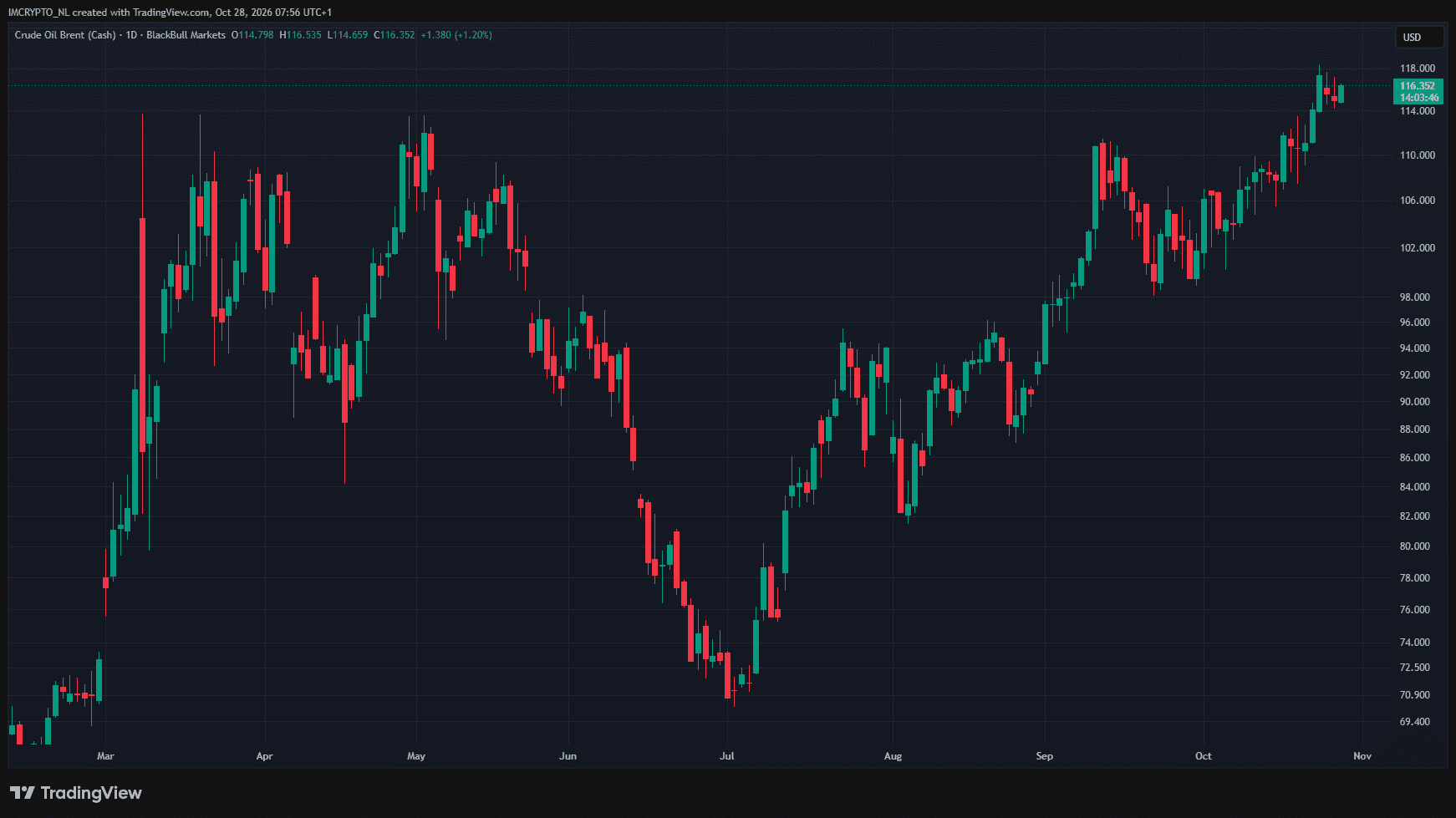Click the change value +1.380 (+1.20%)
Viewport: 1456px width, 818px height.
tap(456, 35)
